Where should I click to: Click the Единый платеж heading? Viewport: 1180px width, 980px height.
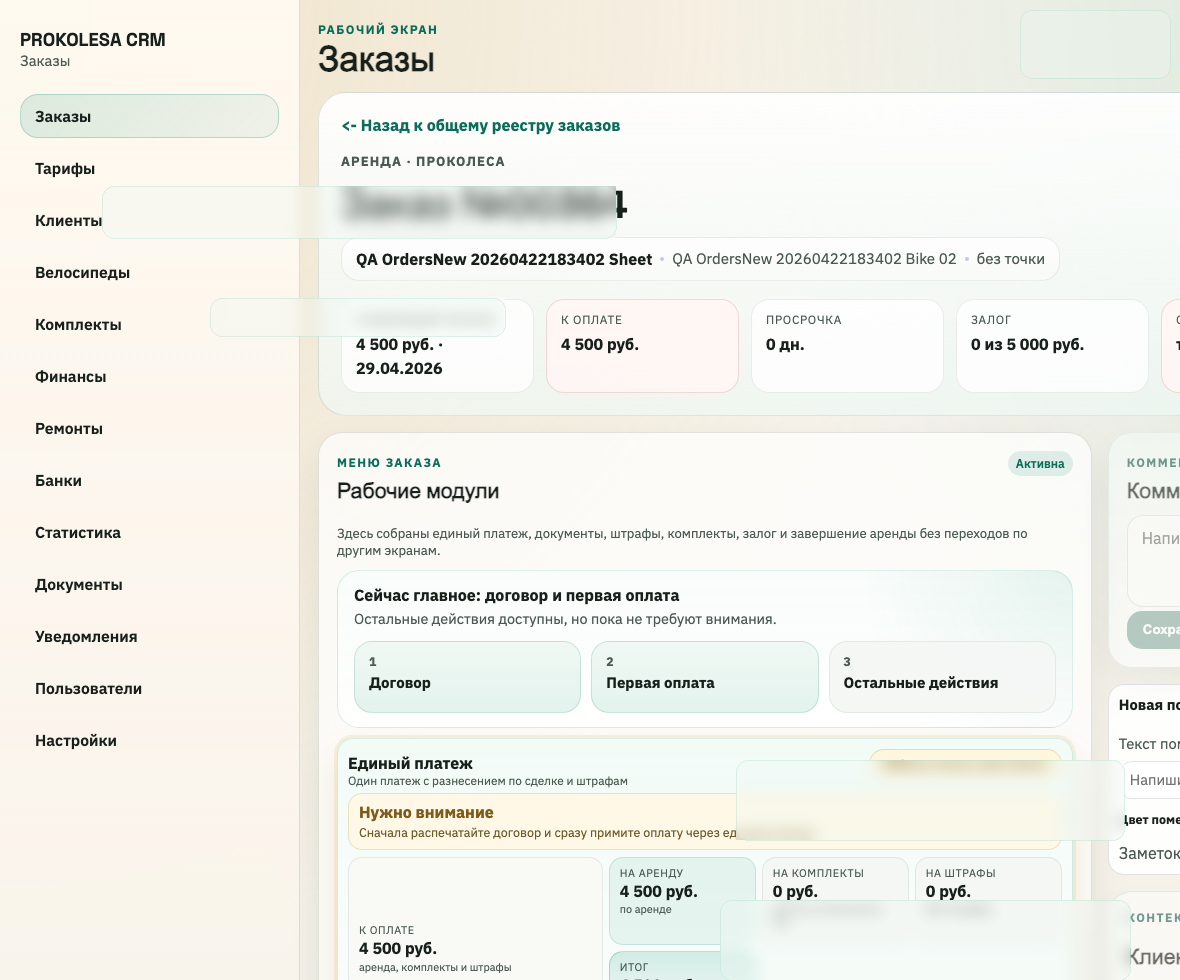(x=410, y=763)
